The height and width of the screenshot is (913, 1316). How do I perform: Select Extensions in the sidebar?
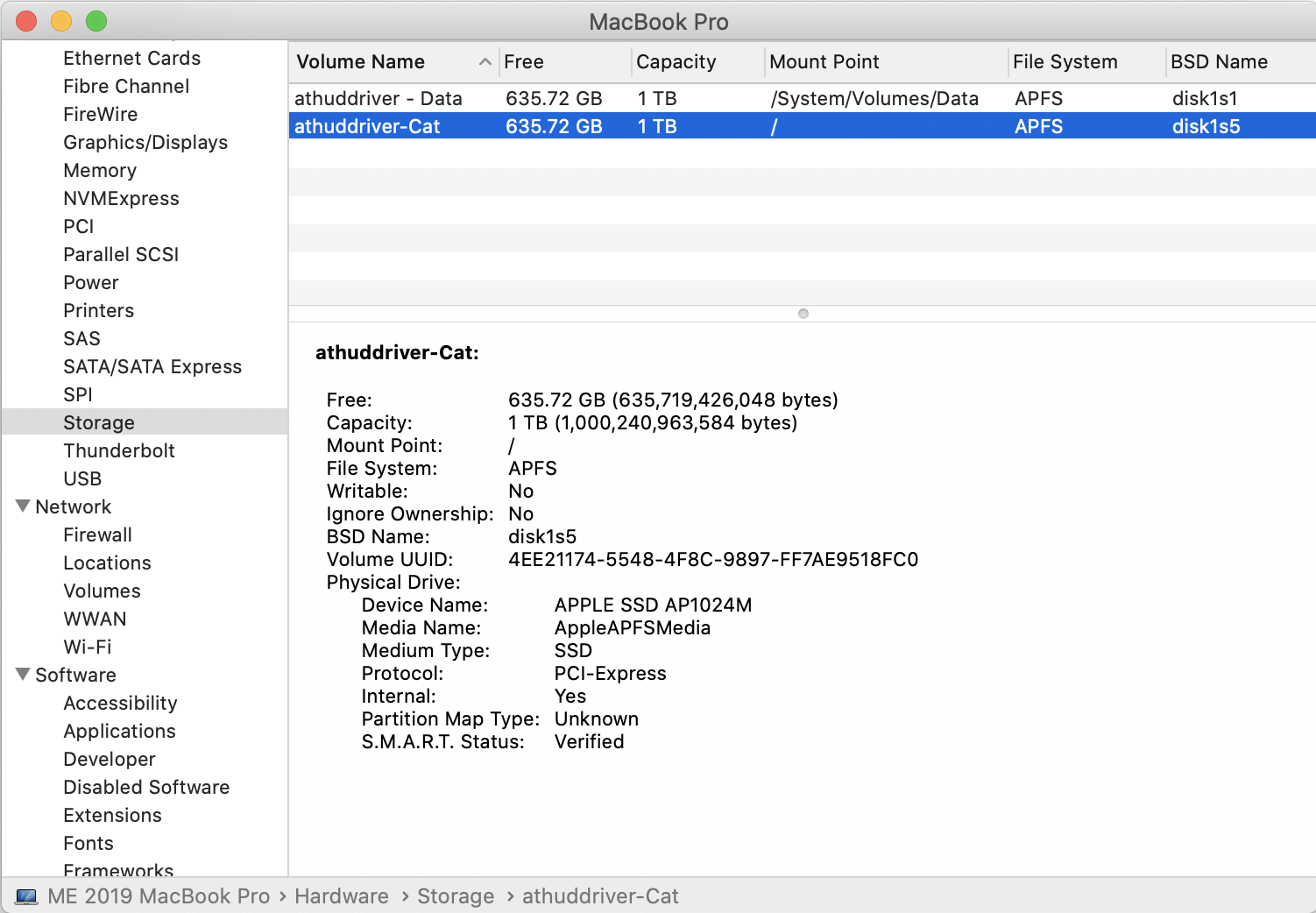pyautogui.click(x=112, y=815)
